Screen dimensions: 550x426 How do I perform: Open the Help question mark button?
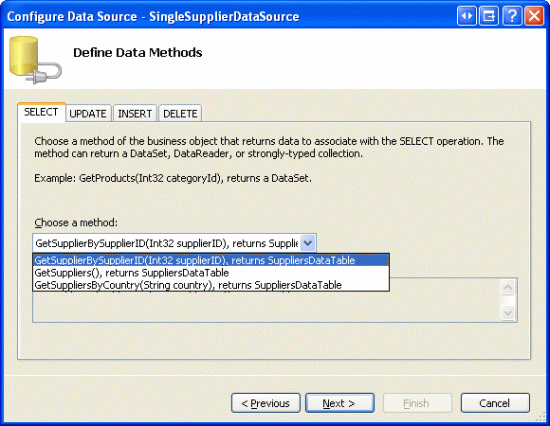(511, 16)
